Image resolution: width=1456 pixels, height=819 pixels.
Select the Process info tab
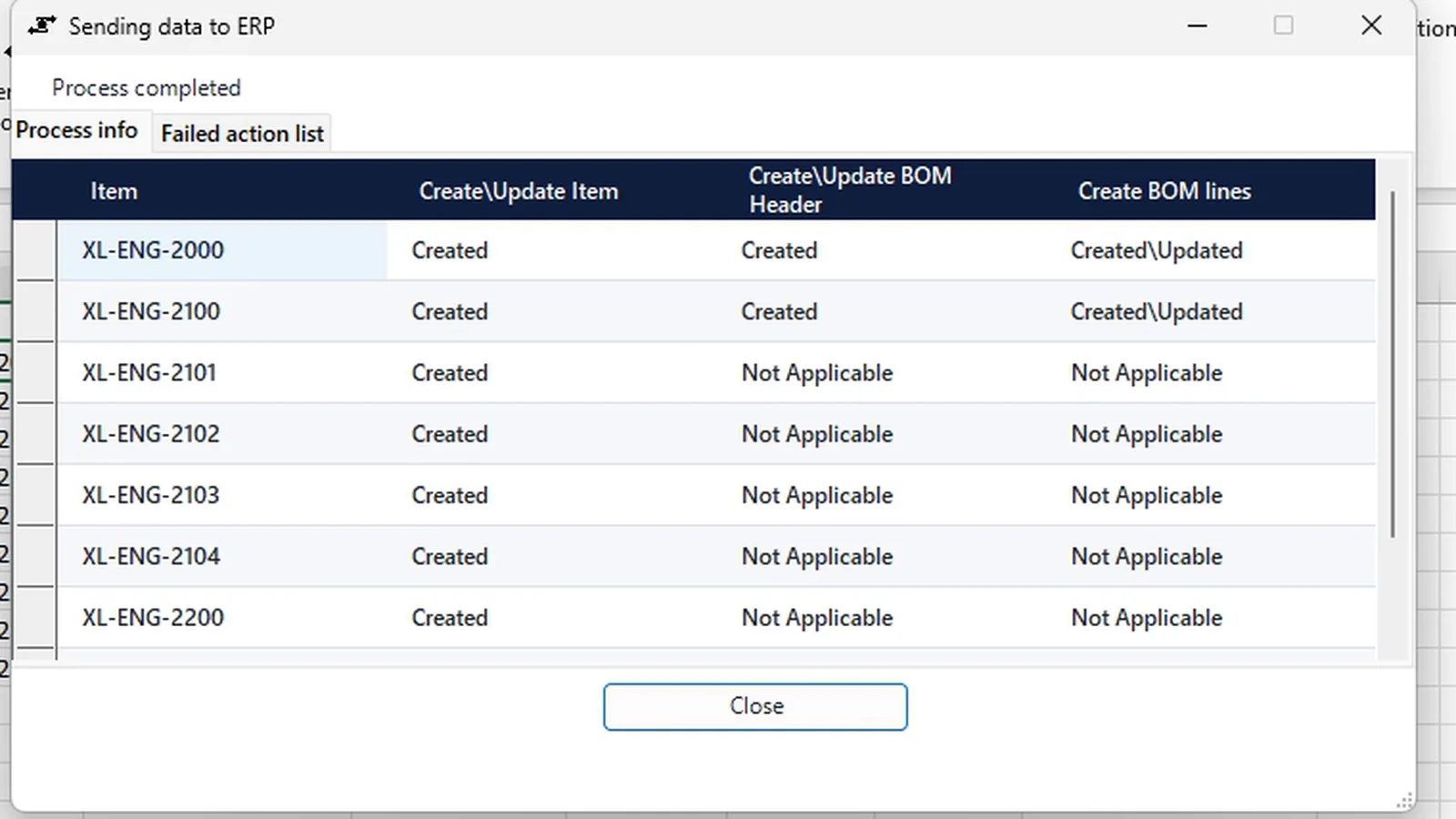[x=77, y=130]
